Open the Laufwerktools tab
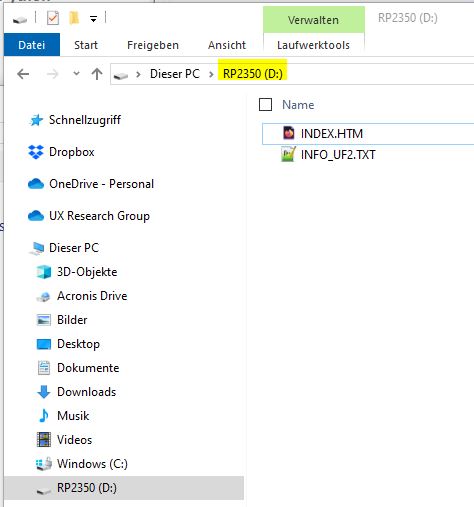 click(x=313, y=45)
